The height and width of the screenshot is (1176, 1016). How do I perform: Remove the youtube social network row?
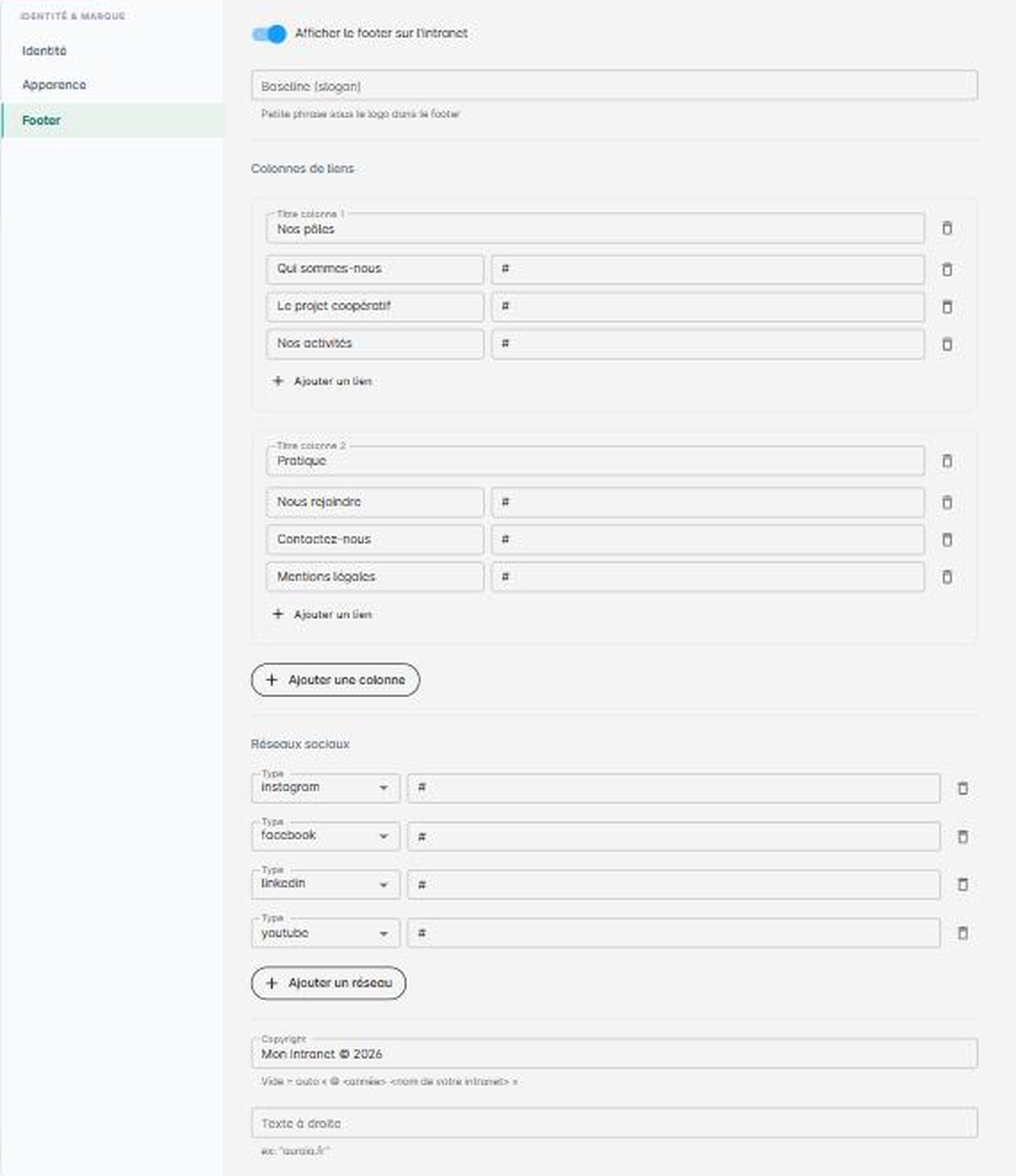tap(963, 933)
